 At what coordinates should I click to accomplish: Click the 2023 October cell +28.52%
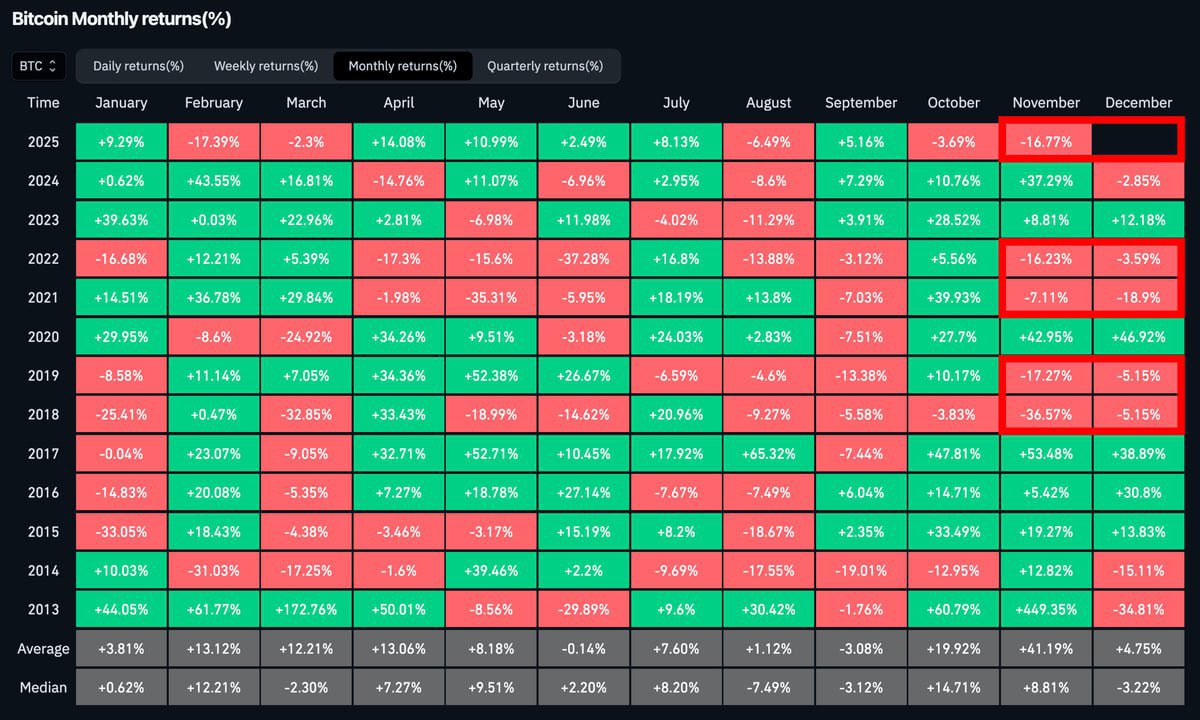pos(954,220)
